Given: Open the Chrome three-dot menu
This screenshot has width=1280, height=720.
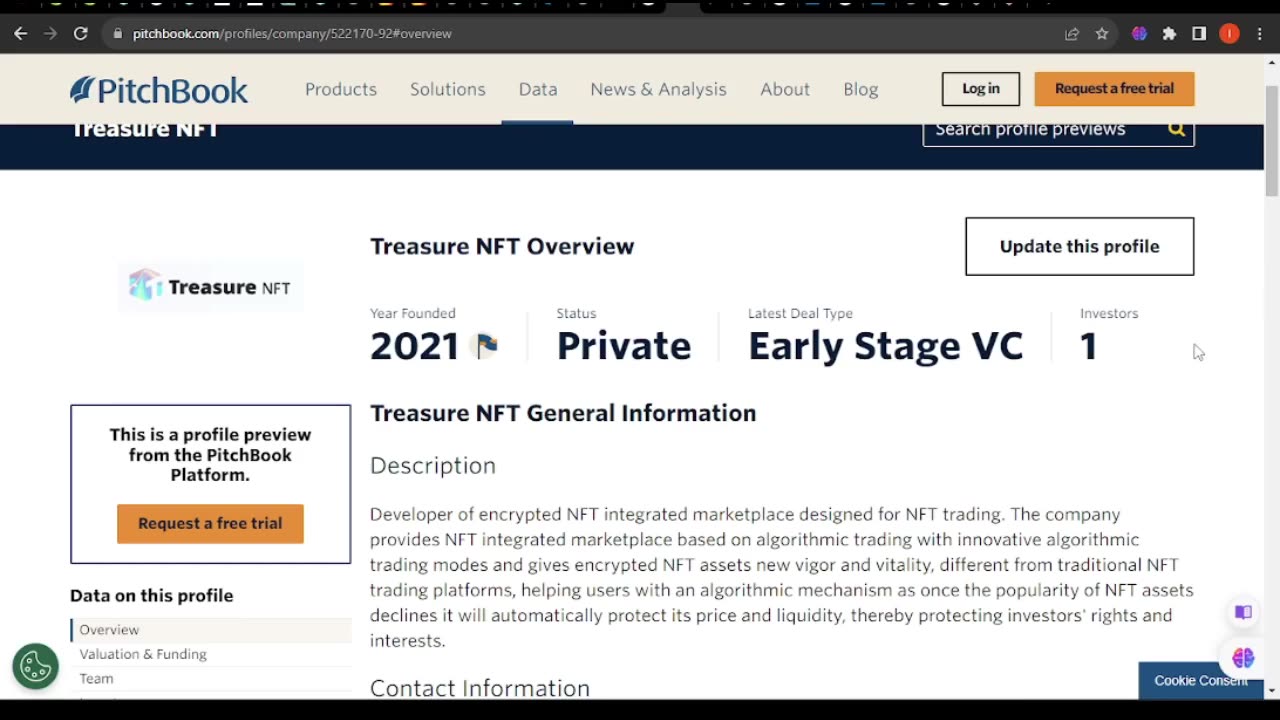Looking at the screenshot, I should 1258,33.
